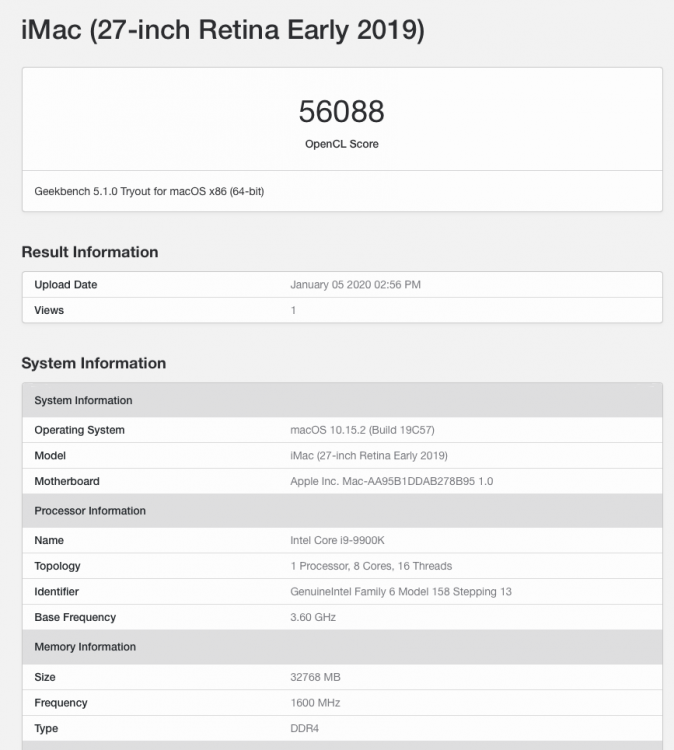Click the 56088 OpenCL score number
Screen dimensions: 674x750
pyautogui.click(x=342, y=111)
